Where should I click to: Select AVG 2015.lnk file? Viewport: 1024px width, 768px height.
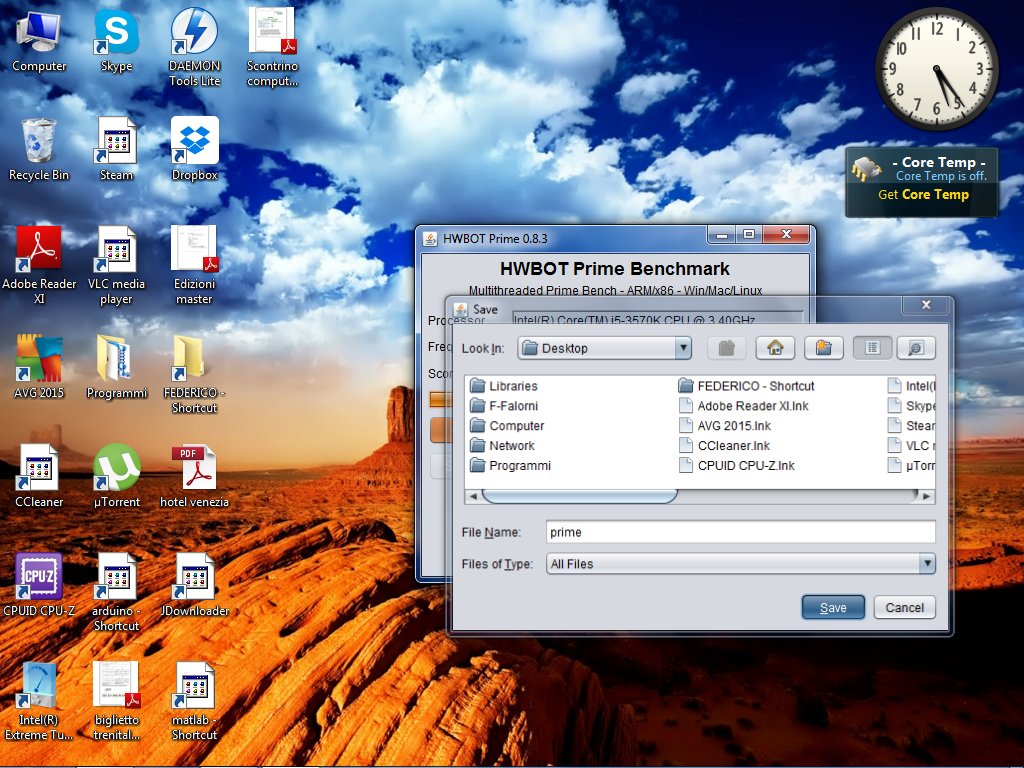(x=725, y=426)
